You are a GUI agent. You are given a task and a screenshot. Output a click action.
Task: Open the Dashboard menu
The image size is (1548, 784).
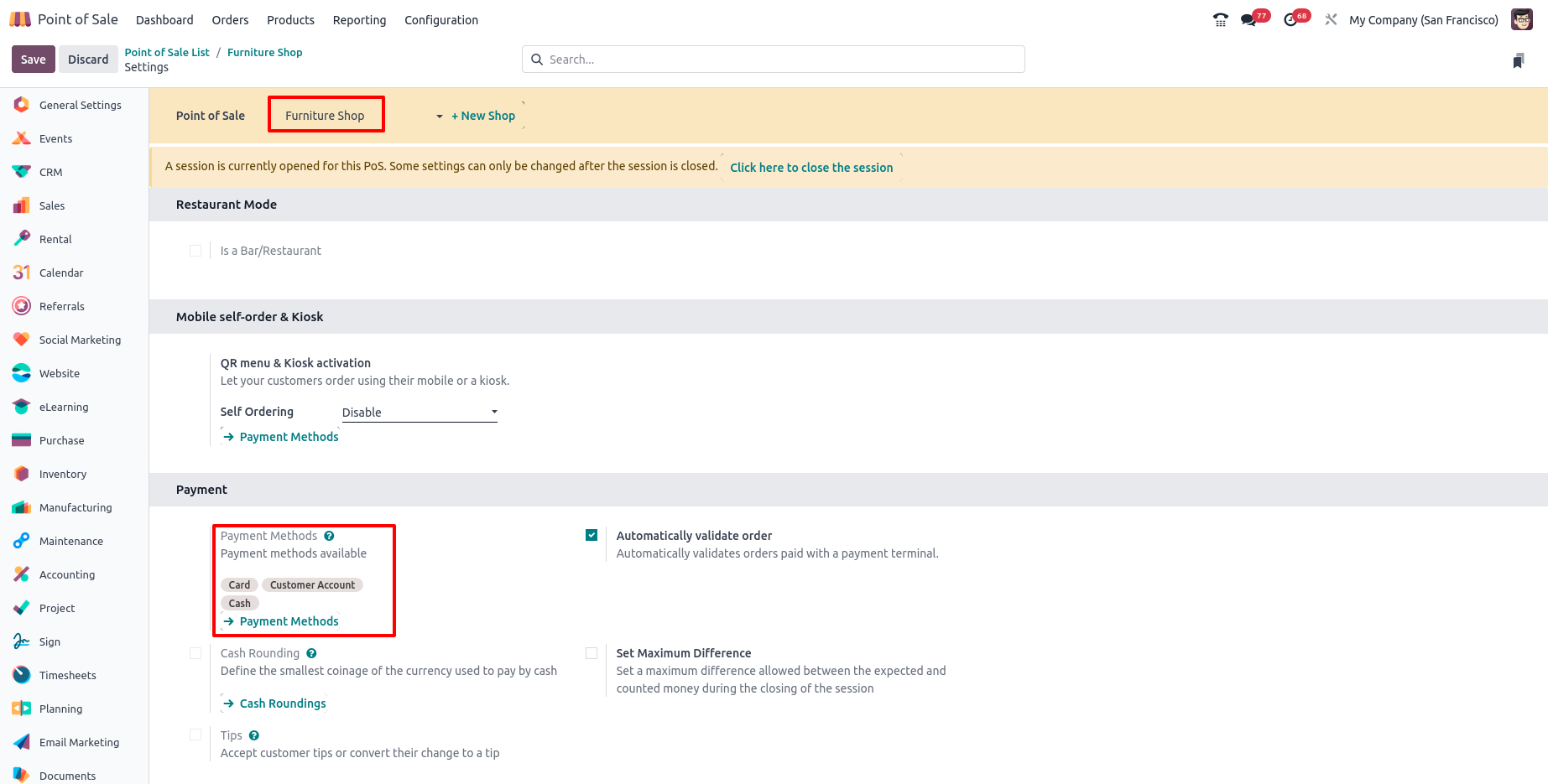point(164,20)
